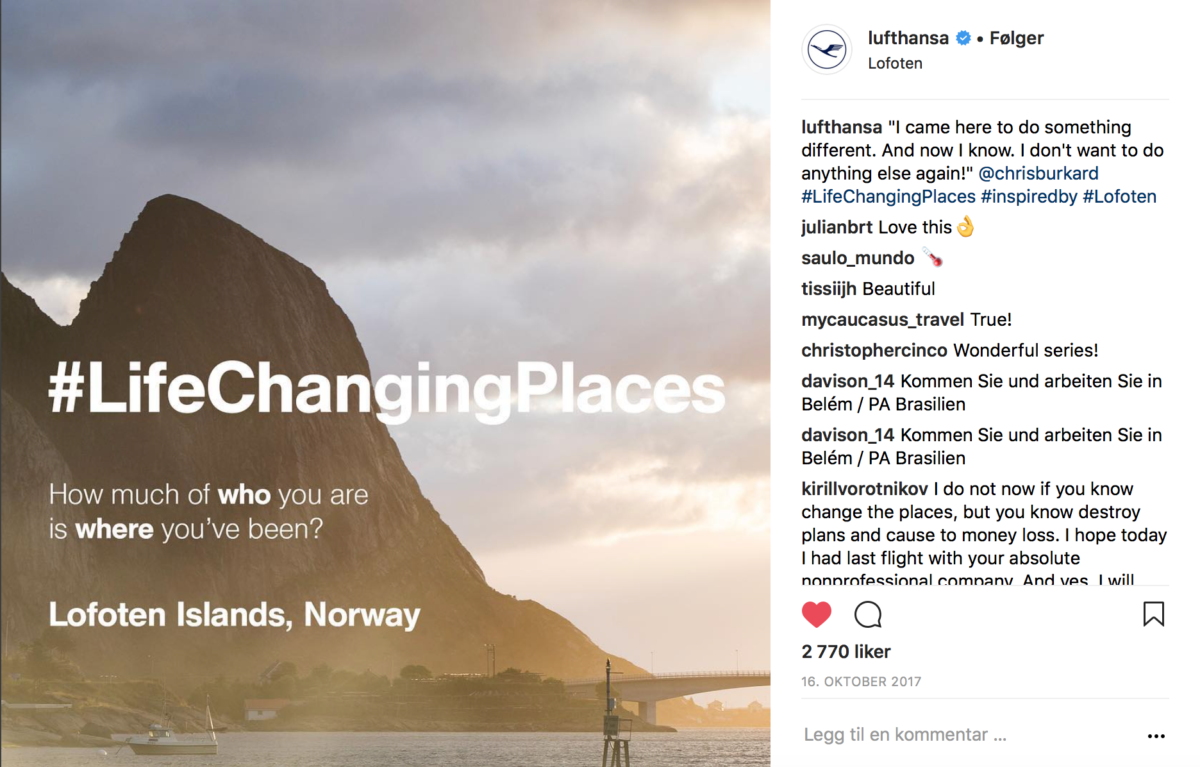Open the #Lofoten hashtag link
The width and height of the screenshot is (1200, 767).
(x=1119, y=196)
